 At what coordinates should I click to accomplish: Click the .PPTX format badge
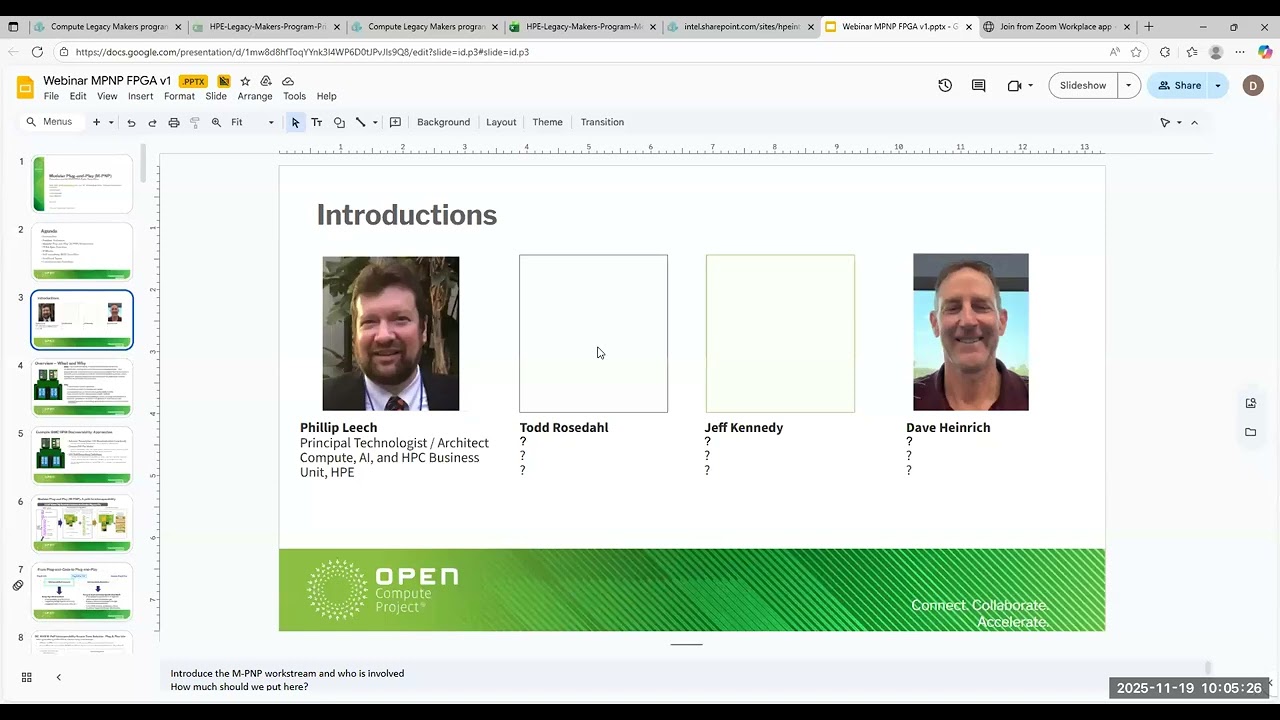coord(194,81)
